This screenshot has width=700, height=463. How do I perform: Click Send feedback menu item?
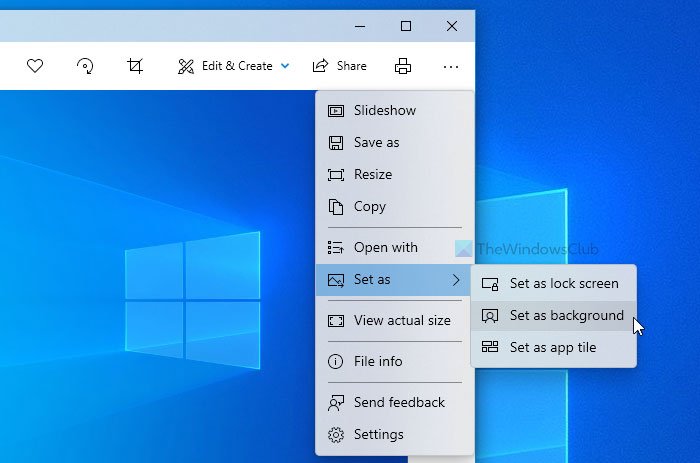pyautogui.click(x=398, y=402)
